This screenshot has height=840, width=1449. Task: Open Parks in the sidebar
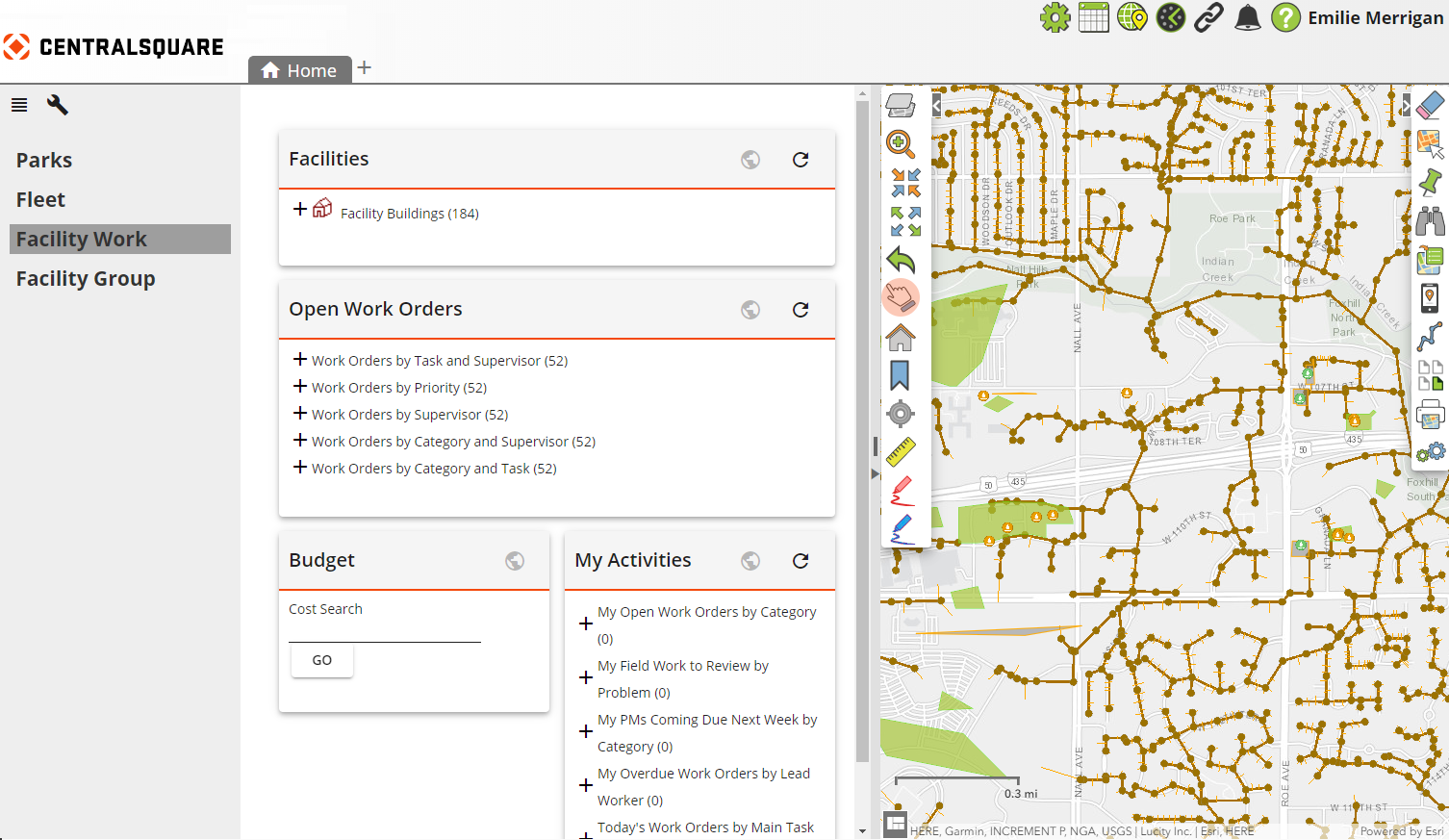[x=44, y=160]
